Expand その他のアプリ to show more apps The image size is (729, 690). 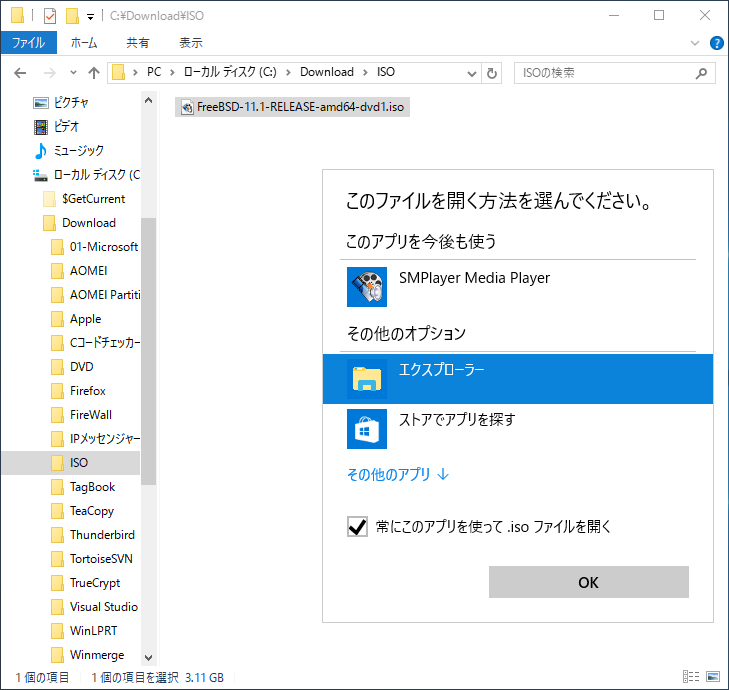398,474
